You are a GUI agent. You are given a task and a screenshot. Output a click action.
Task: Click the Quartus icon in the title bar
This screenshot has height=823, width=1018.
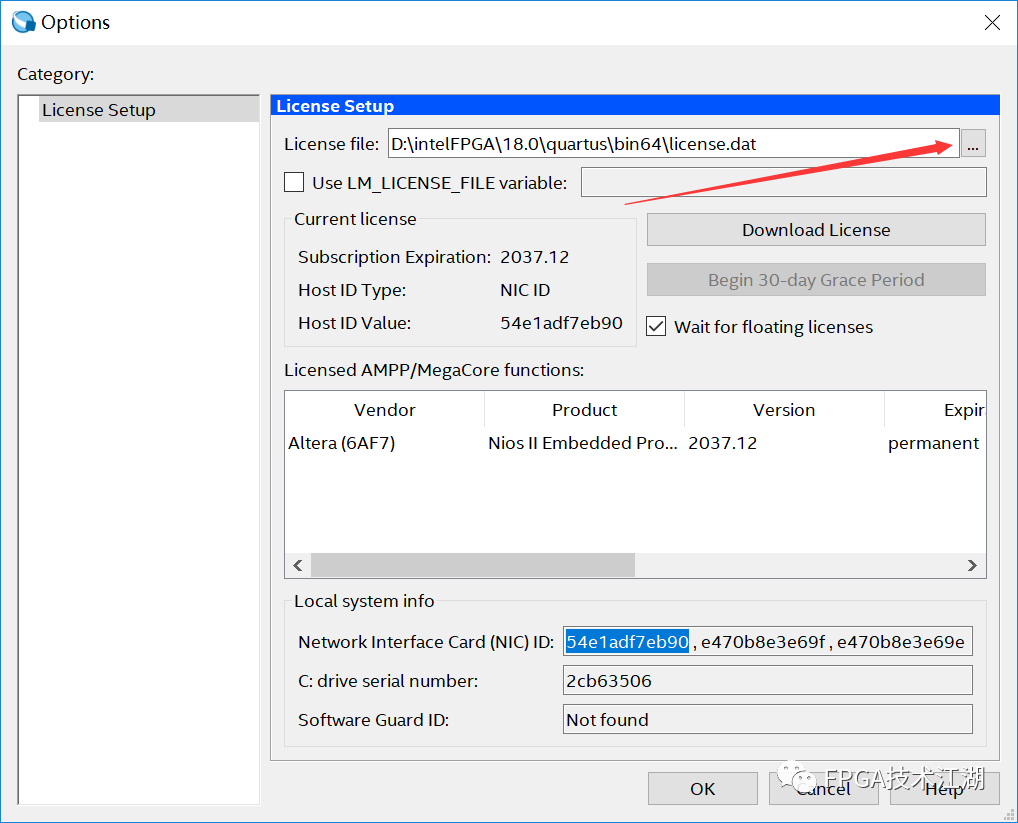pyautogui.click(x=23, y=22)
